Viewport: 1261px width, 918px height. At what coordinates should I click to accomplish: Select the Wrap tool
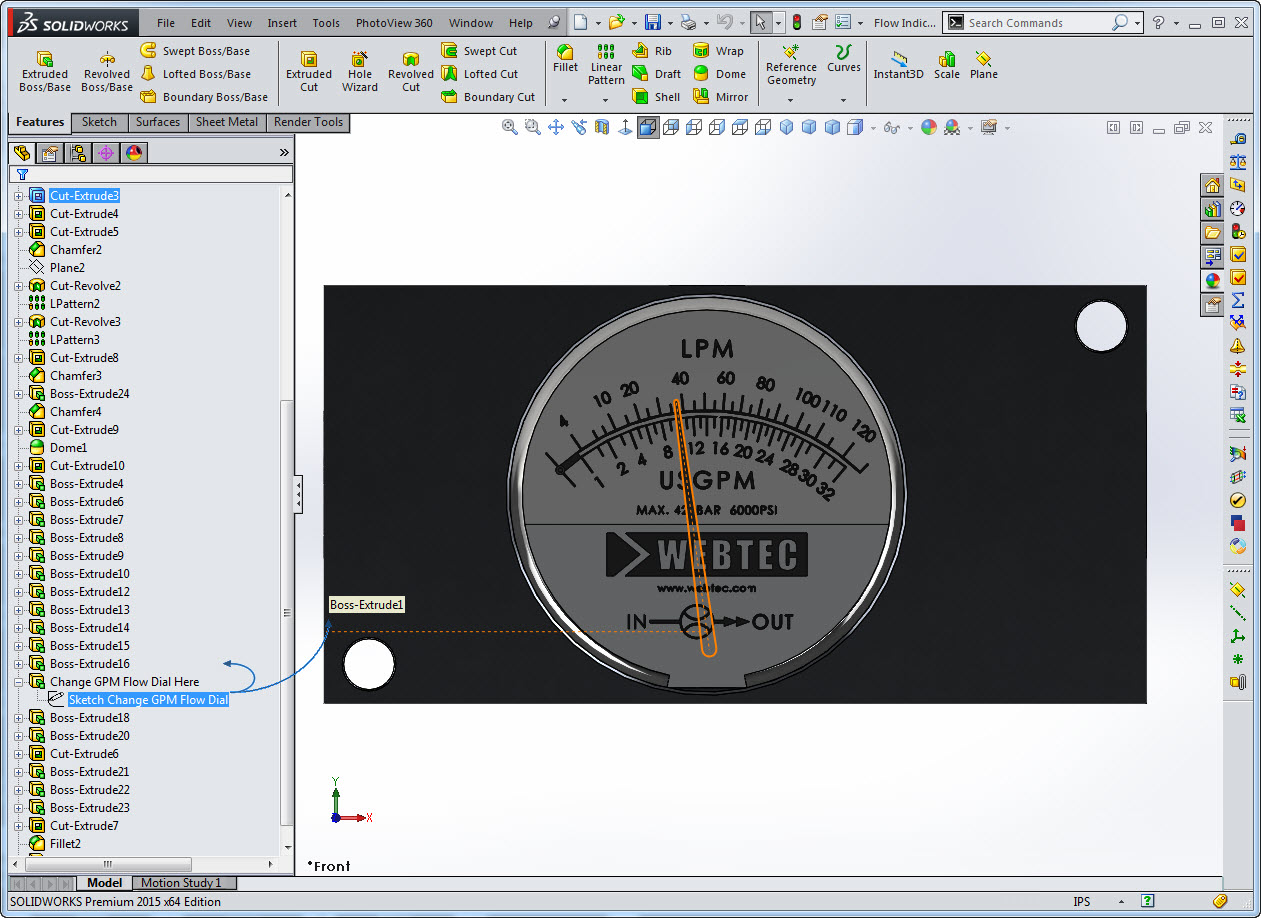[718, 51]
